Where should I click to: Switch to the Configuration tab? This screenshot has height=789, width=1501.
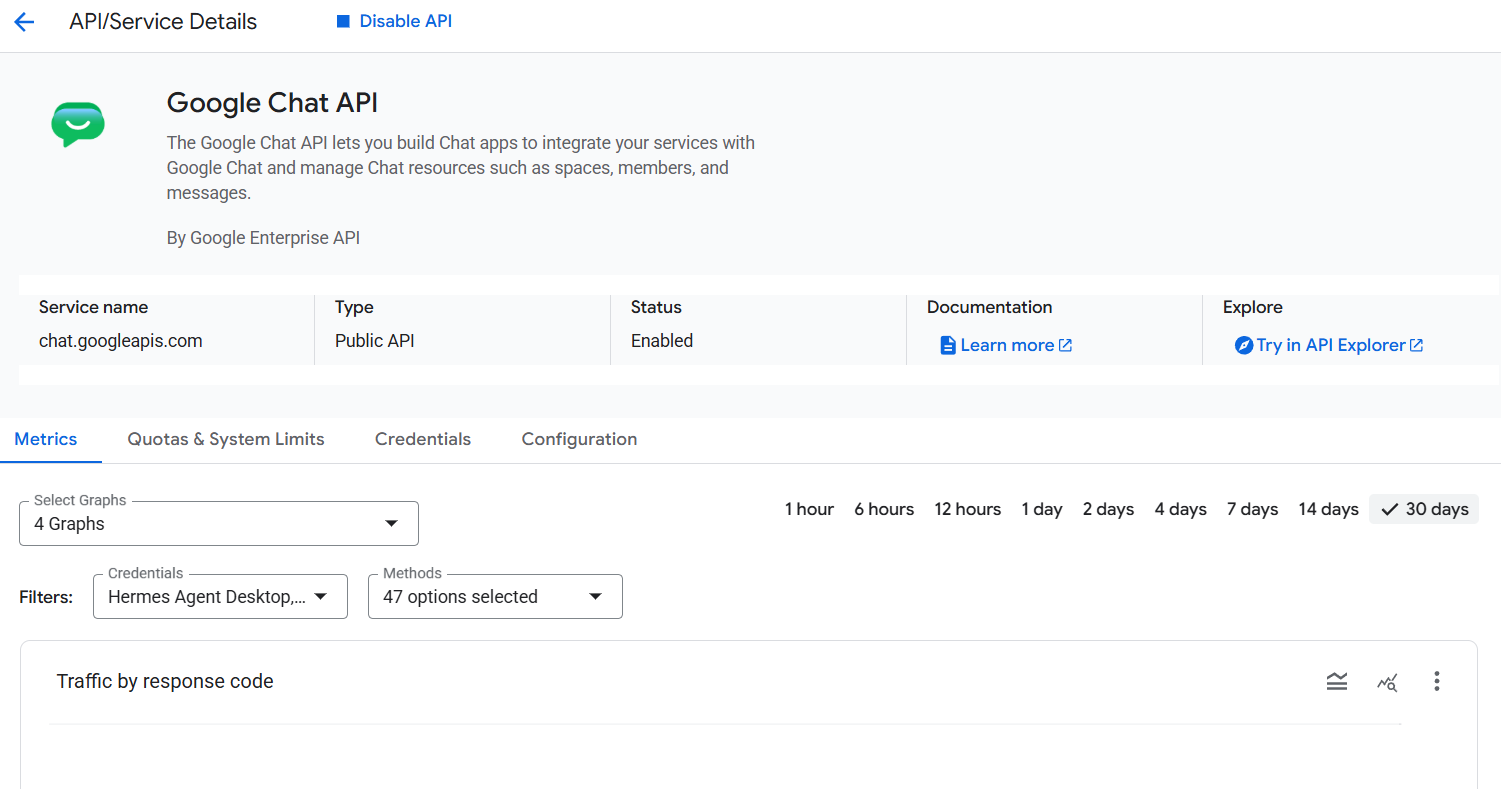(x=579, y=439)
